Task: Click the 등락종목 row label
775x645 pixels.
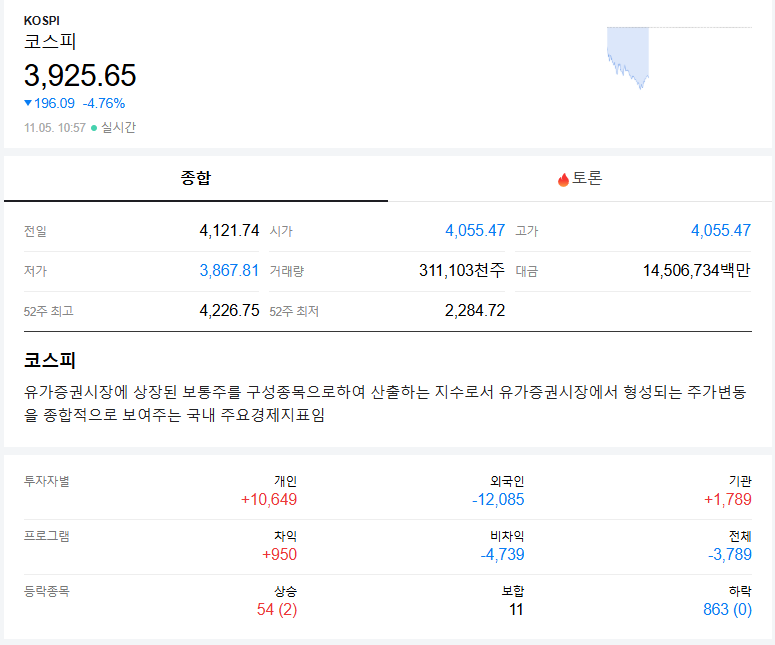Action: [47, 591]
